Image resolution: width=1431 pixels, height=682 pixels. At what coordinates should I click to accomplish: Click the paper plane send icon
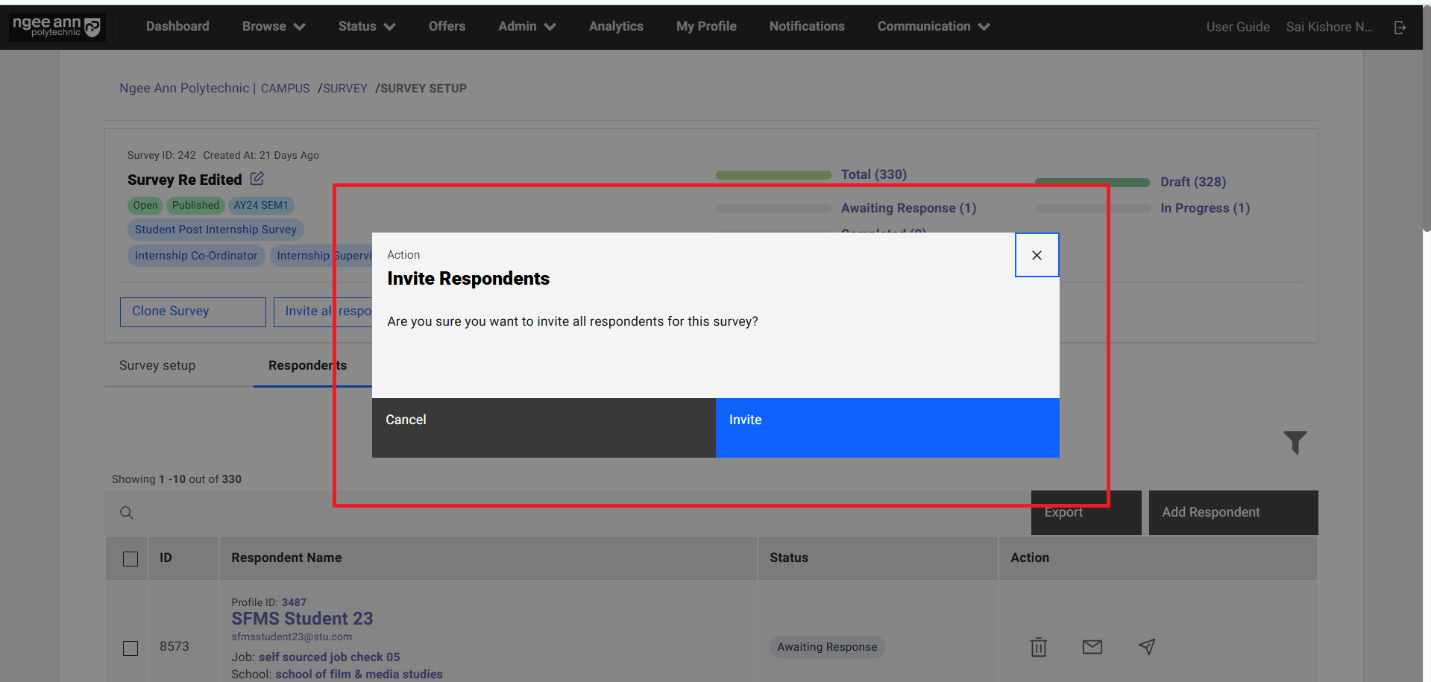coord(1147,647)
